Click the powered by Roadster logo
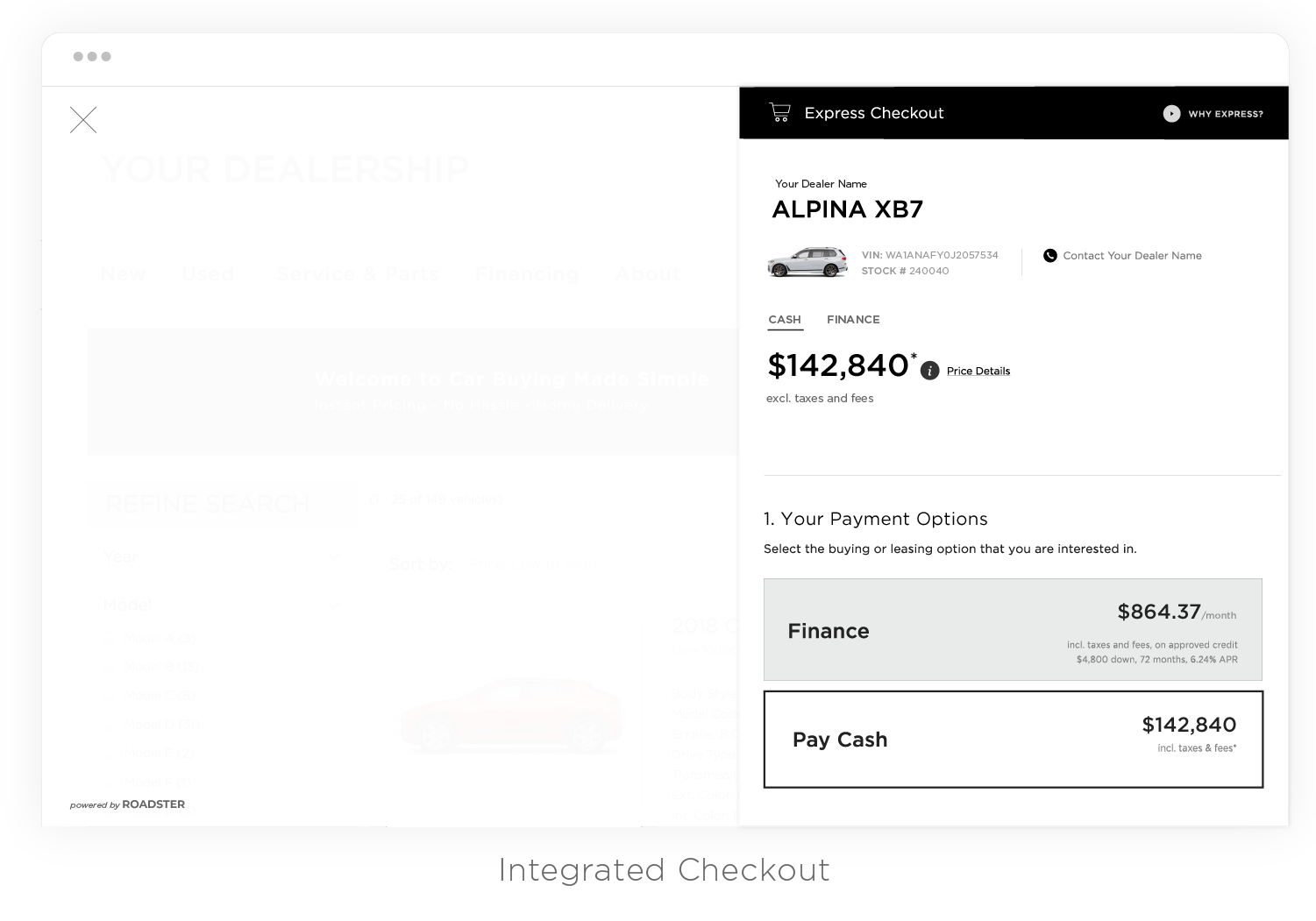 click(127, 804)
